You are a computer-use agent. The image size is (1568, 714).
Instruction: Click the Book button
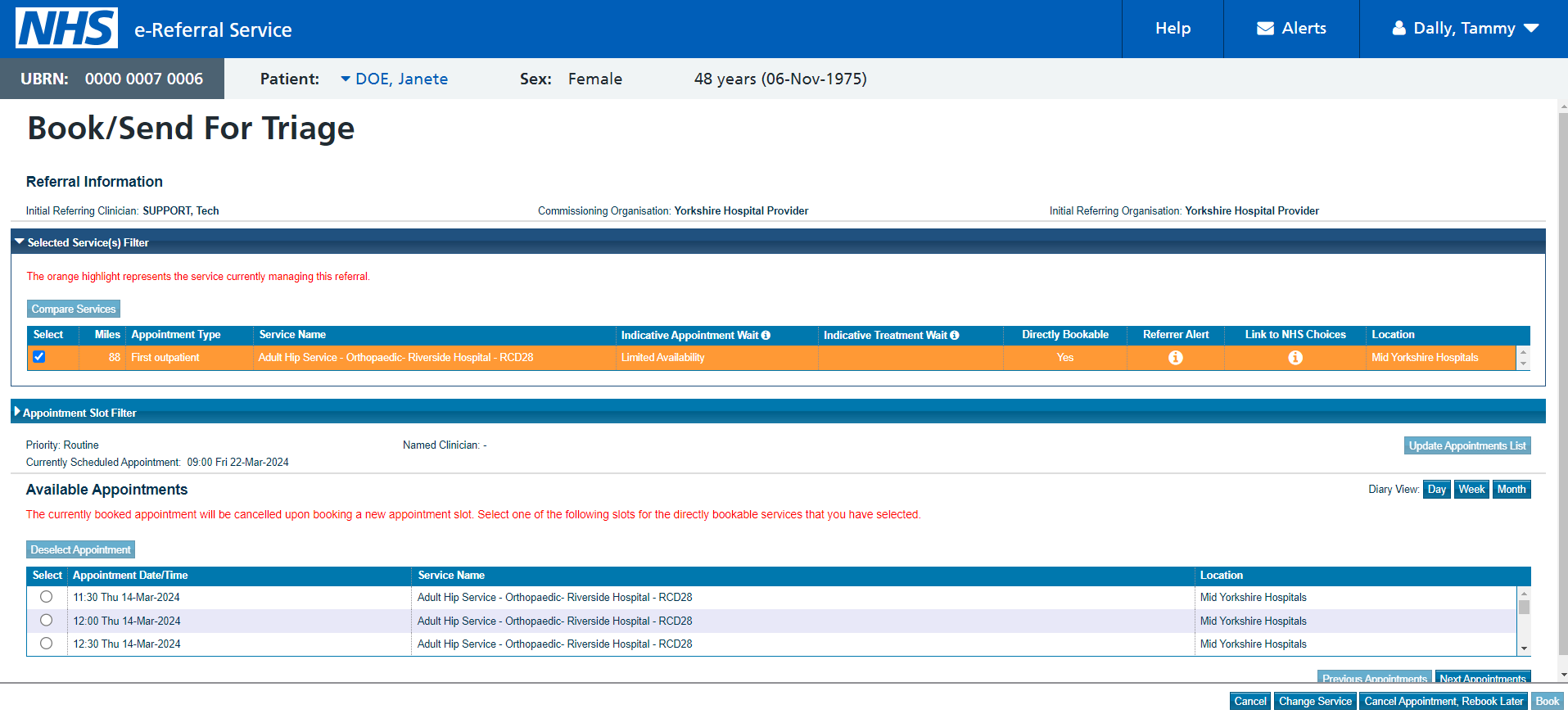click(1547, 701)
